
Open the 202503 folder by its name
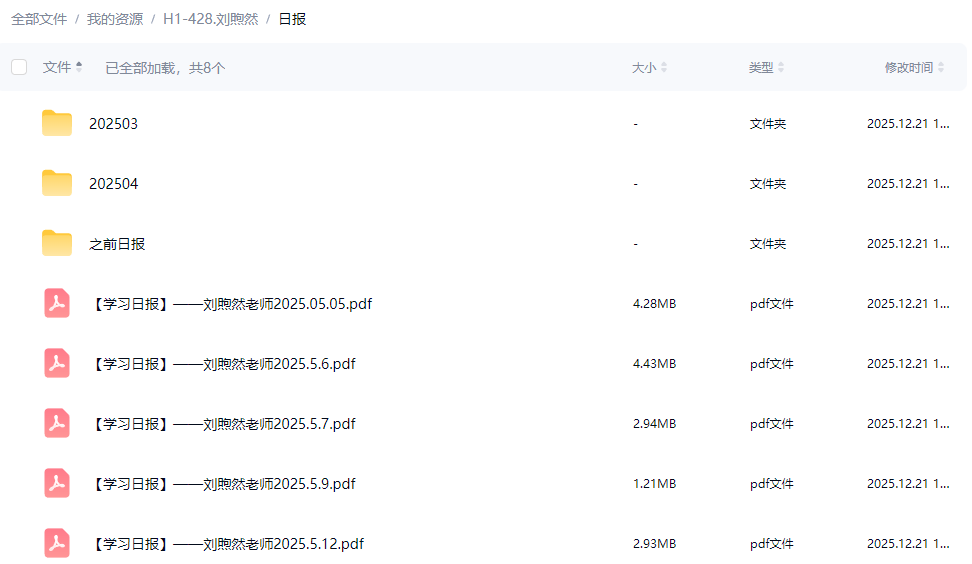113,124
